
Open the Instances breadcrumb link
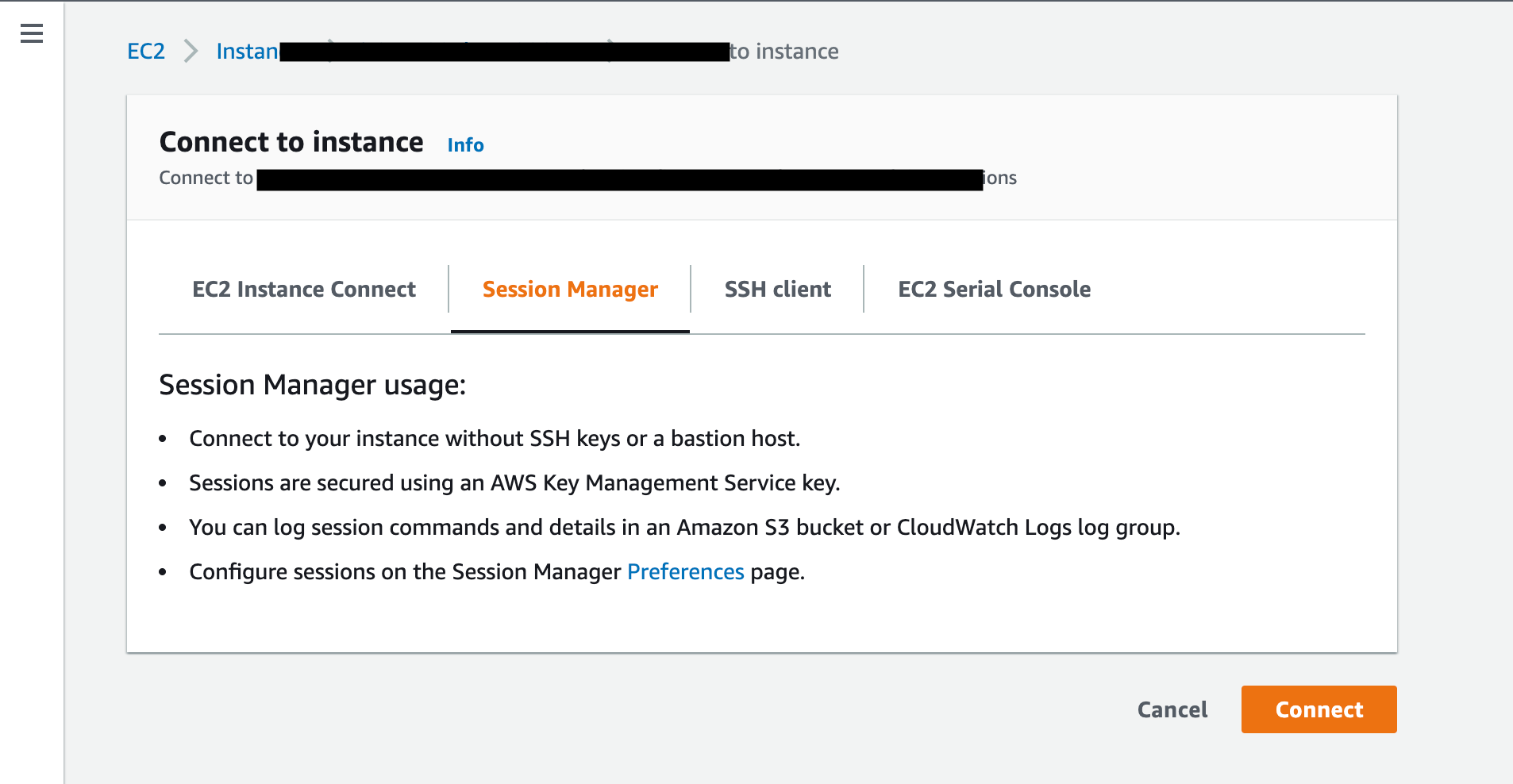click(x=247, y=52)
